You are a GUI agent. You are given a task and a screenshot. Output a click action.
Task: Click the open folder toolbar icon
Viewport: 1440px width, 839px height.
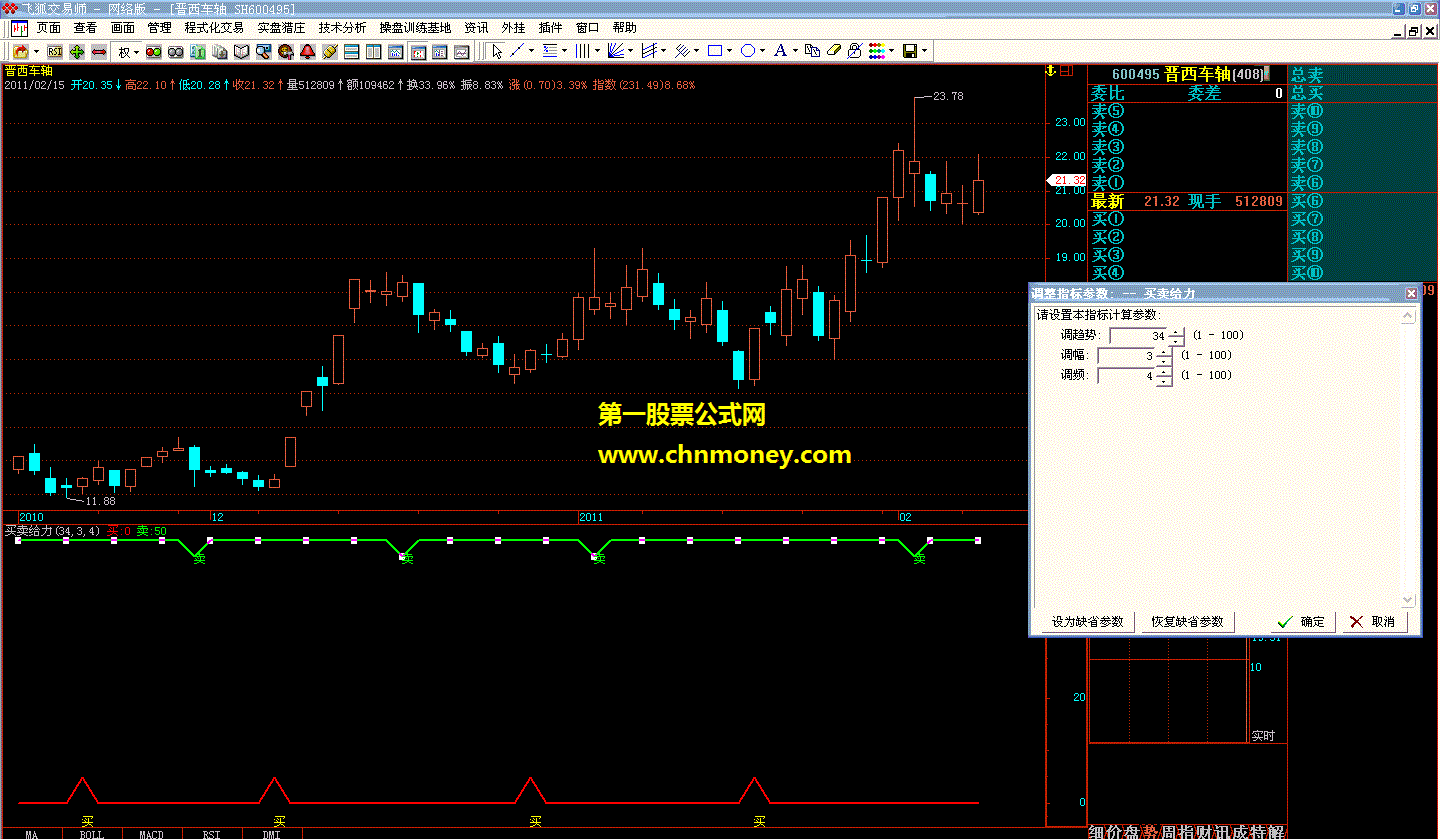point(20,51)
